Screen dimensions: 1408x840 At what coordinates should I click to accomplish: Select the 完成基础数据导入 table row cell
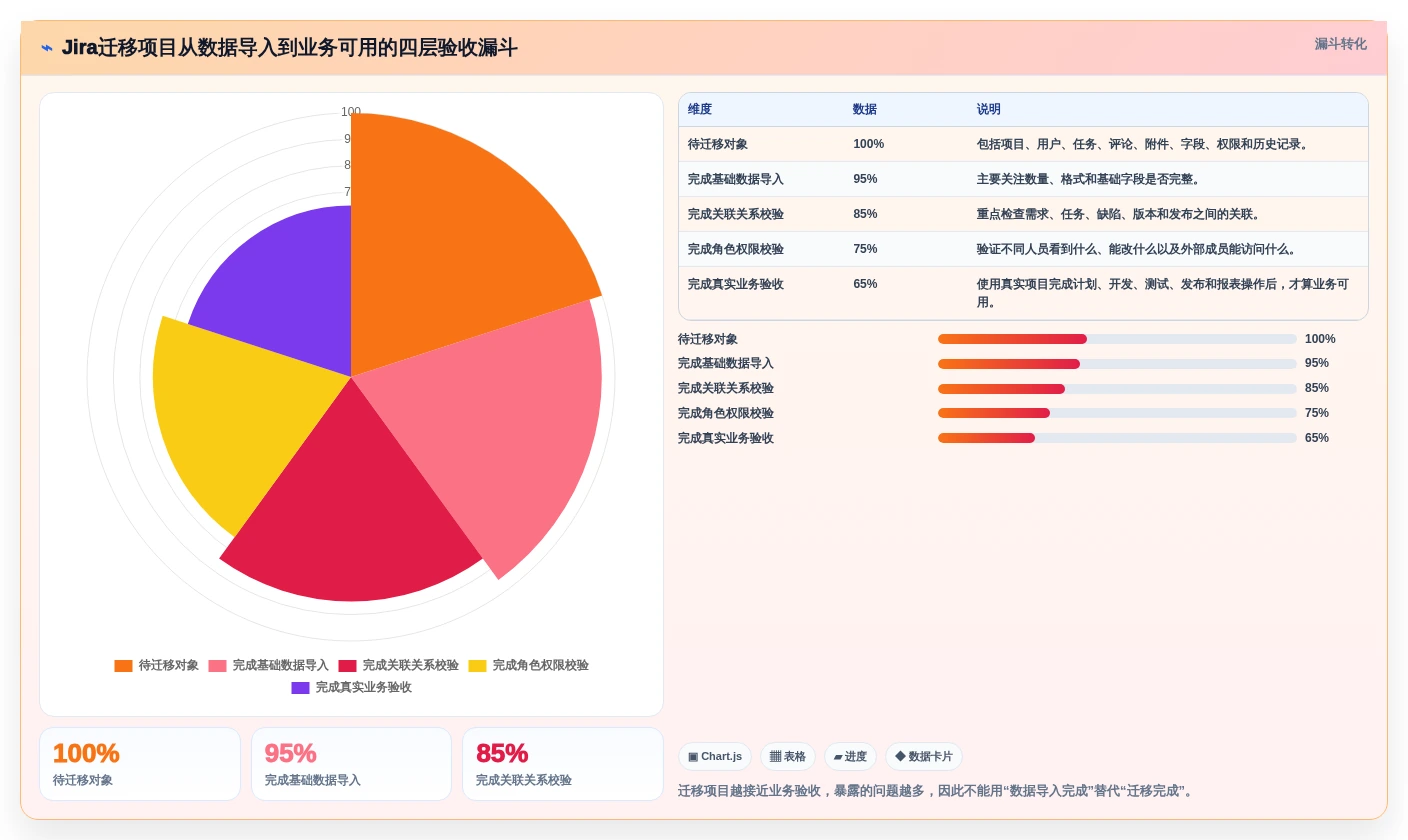click(x=761, y=179)
